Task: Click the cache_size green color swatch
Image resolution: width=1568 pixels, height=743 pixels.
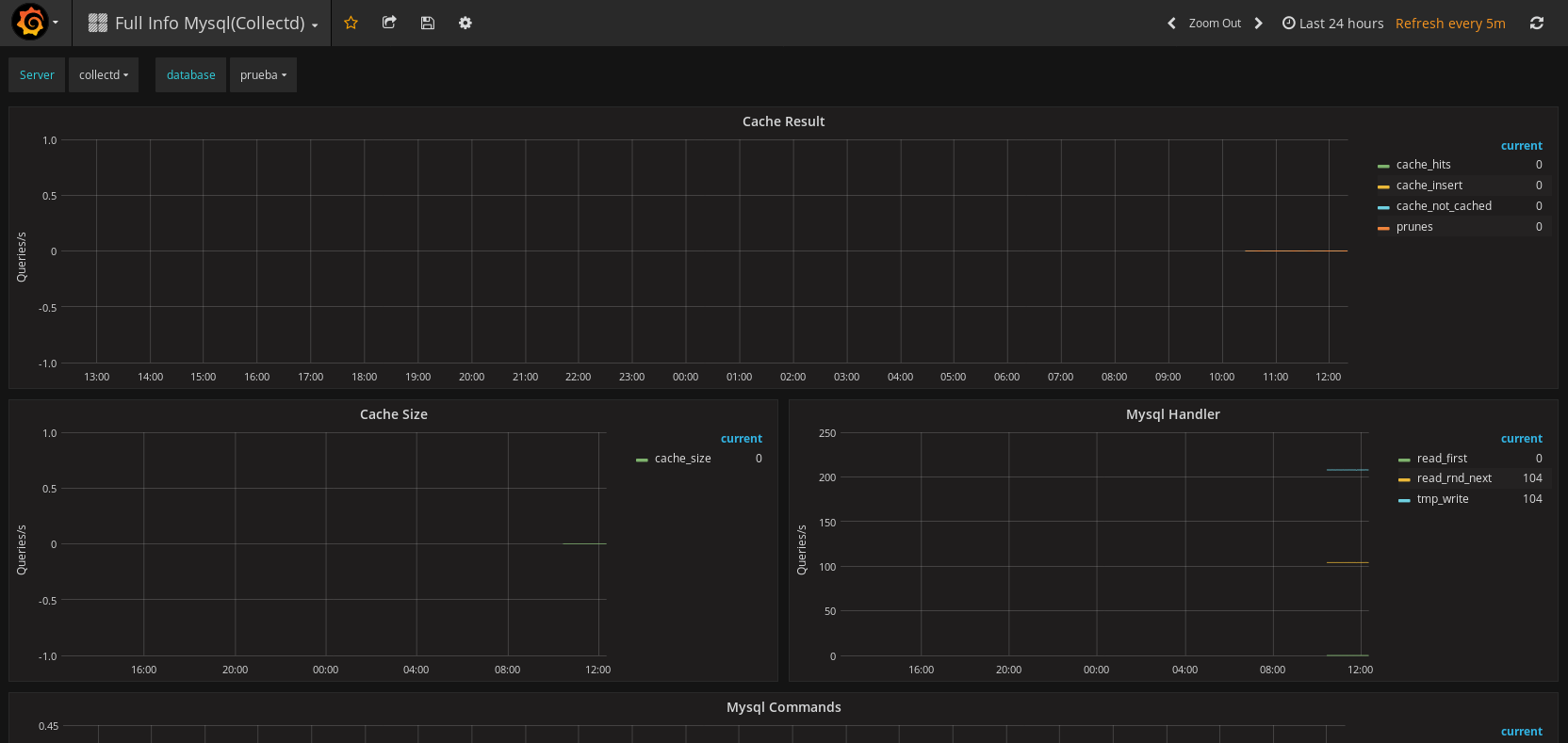Action: [642, 460]
